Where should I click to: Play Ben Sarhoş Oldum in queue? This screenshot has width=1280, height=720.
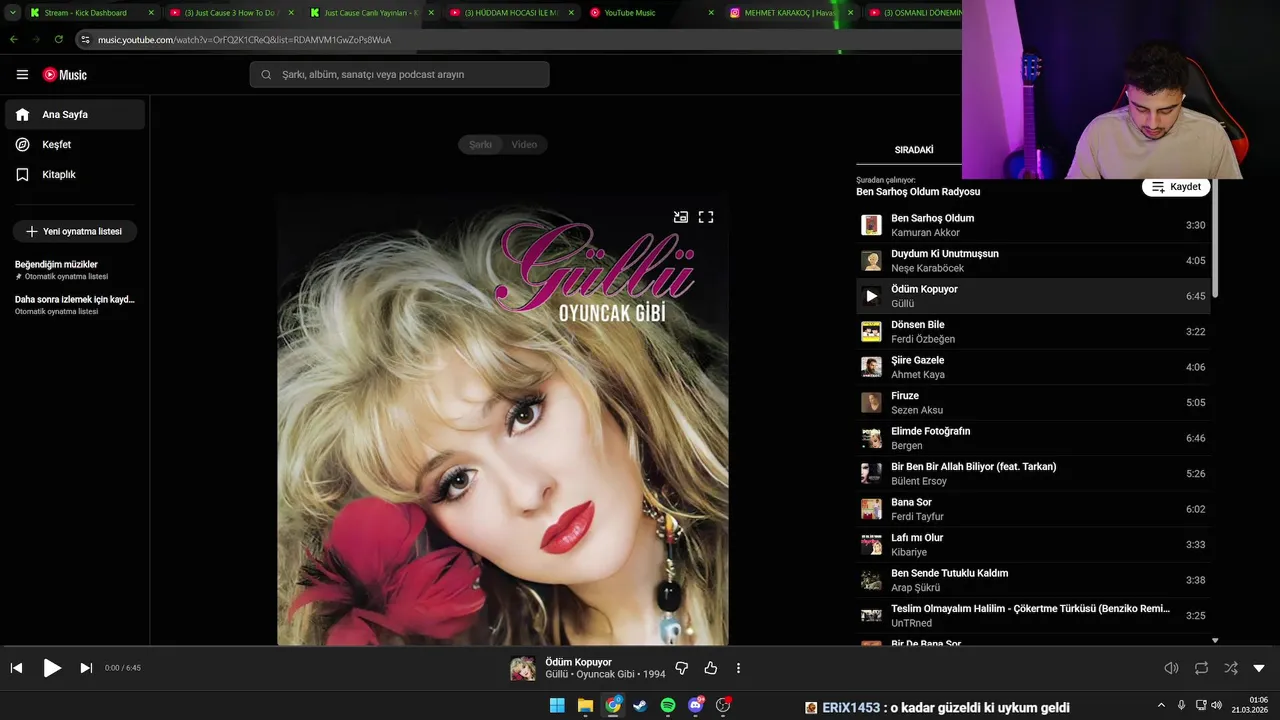tap(1033, 225)
